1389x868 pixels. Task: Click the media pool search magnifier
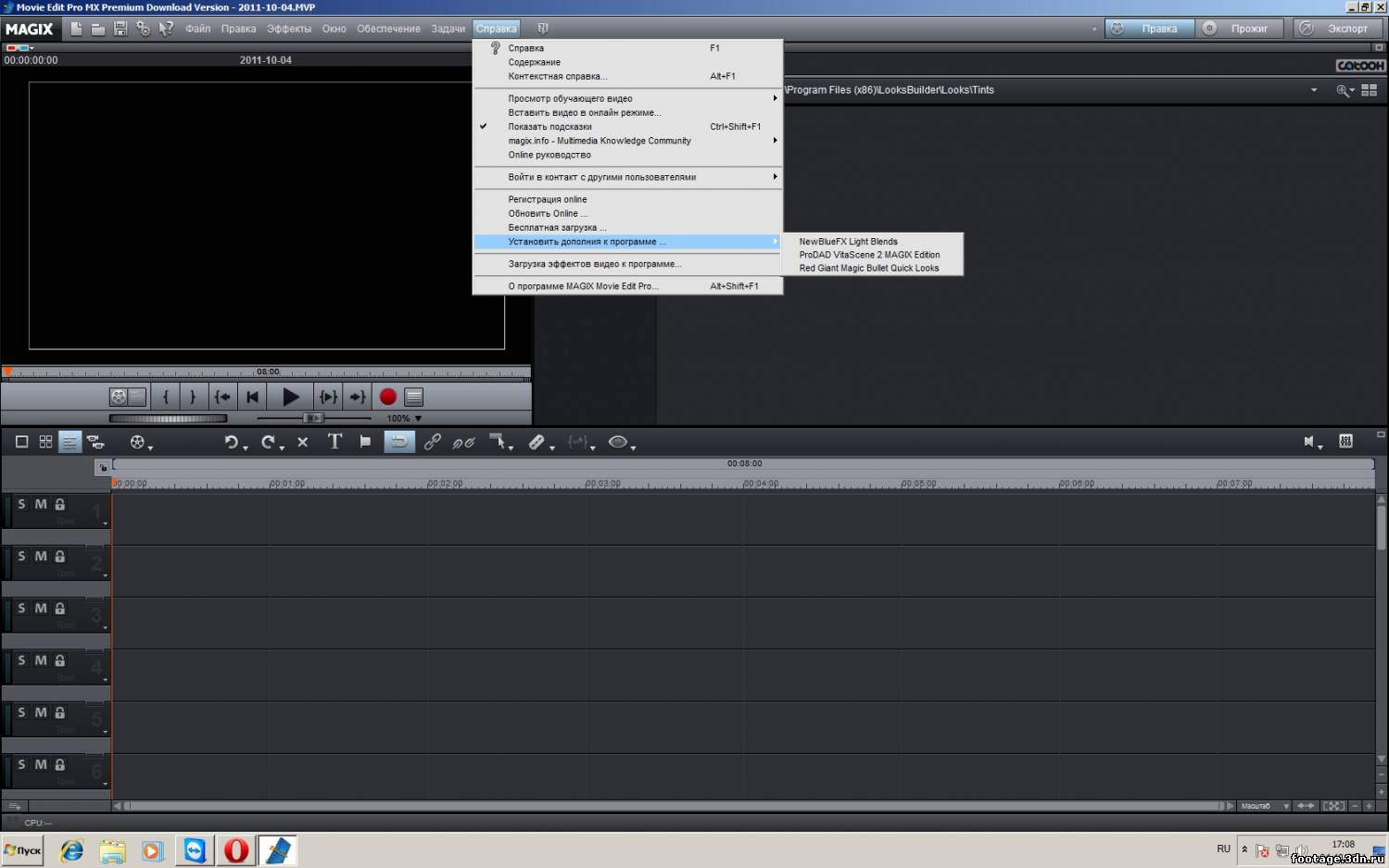[x=1342, y=90]
